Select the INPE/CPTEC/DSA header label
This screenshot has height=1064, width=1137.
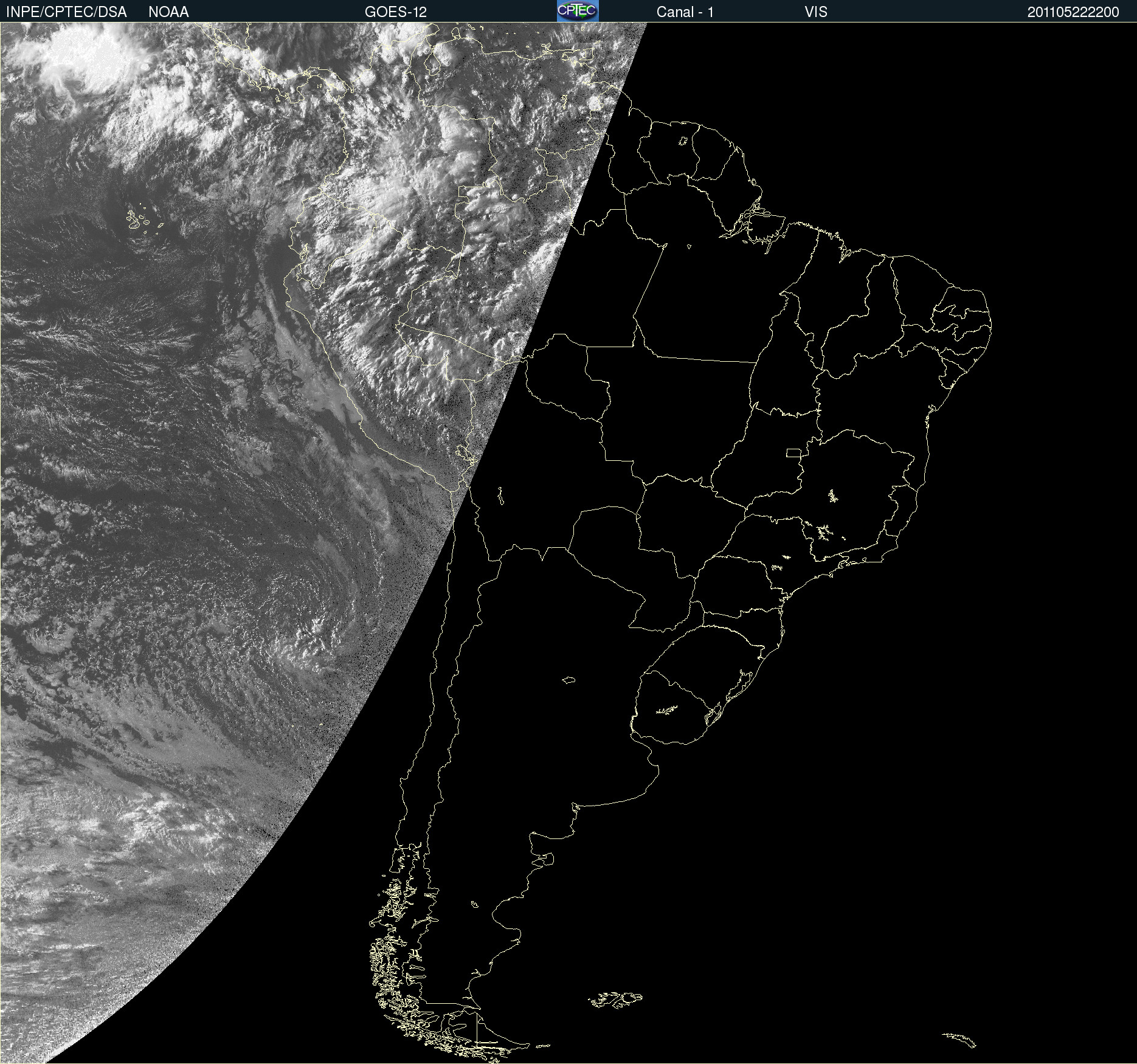(x=66, y=12)
